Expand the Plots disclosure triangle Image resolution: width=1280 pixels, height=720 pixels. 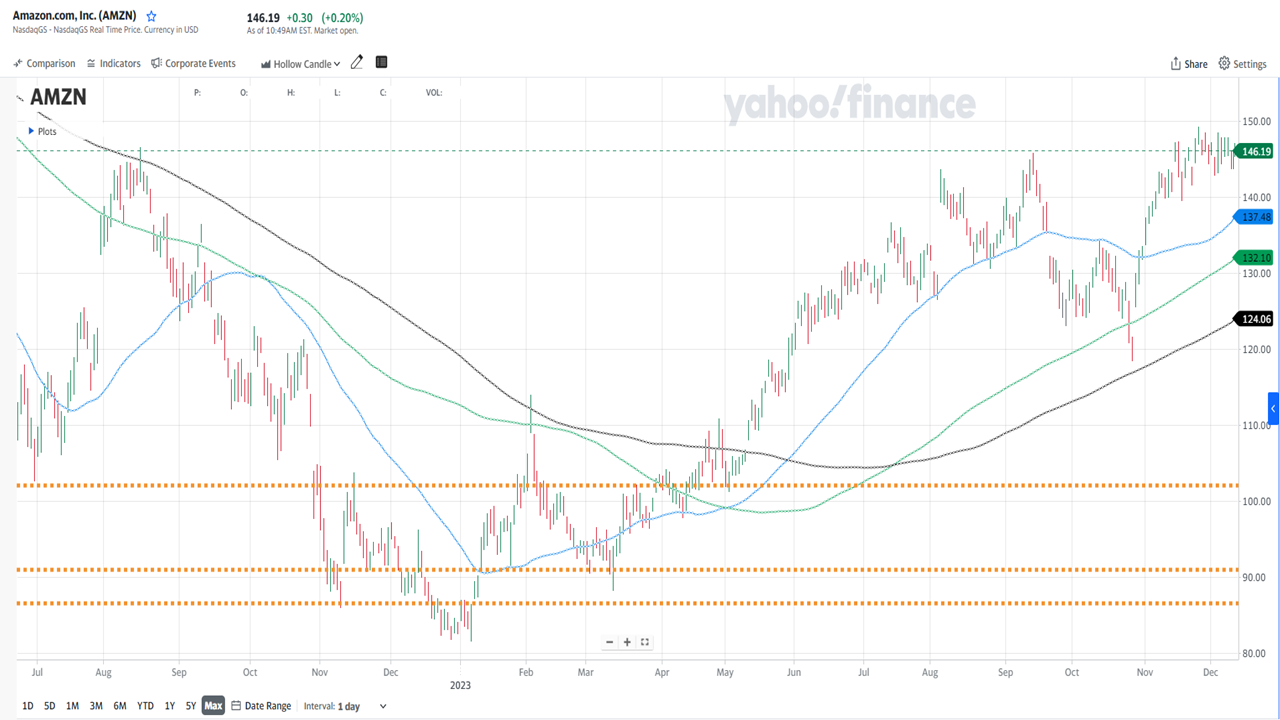tap(31, 131)
